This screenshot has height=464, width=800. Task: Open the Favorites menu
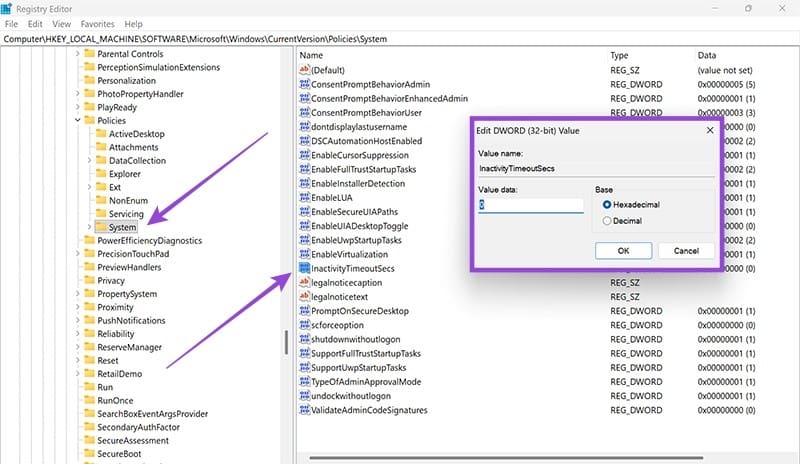pyautogui.click(x=96, y=23)
